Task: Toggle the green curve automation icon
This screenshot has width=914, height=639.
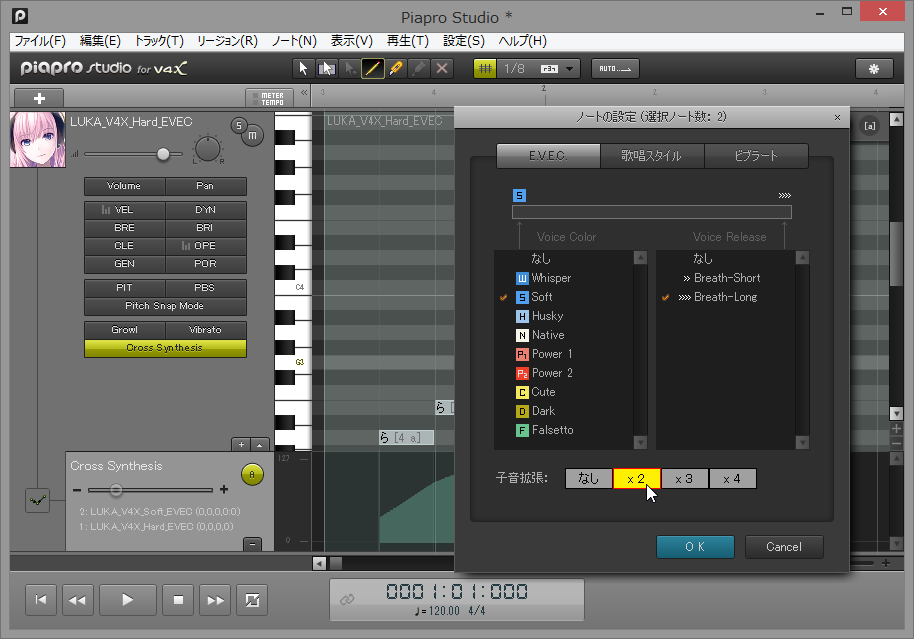Action: tap(38, 500)
